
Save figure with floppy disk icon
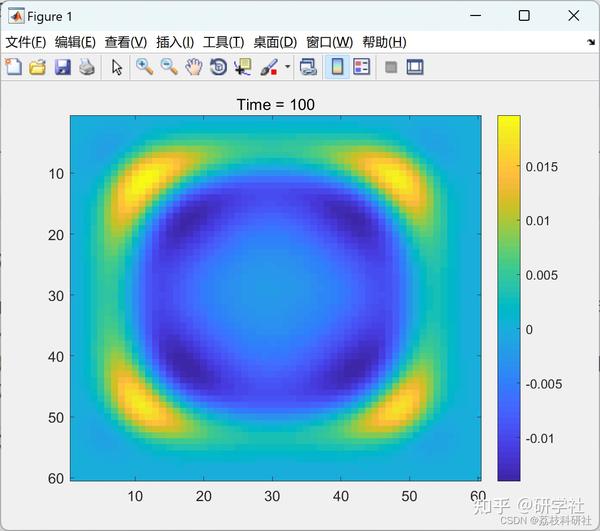coord(62,67)
